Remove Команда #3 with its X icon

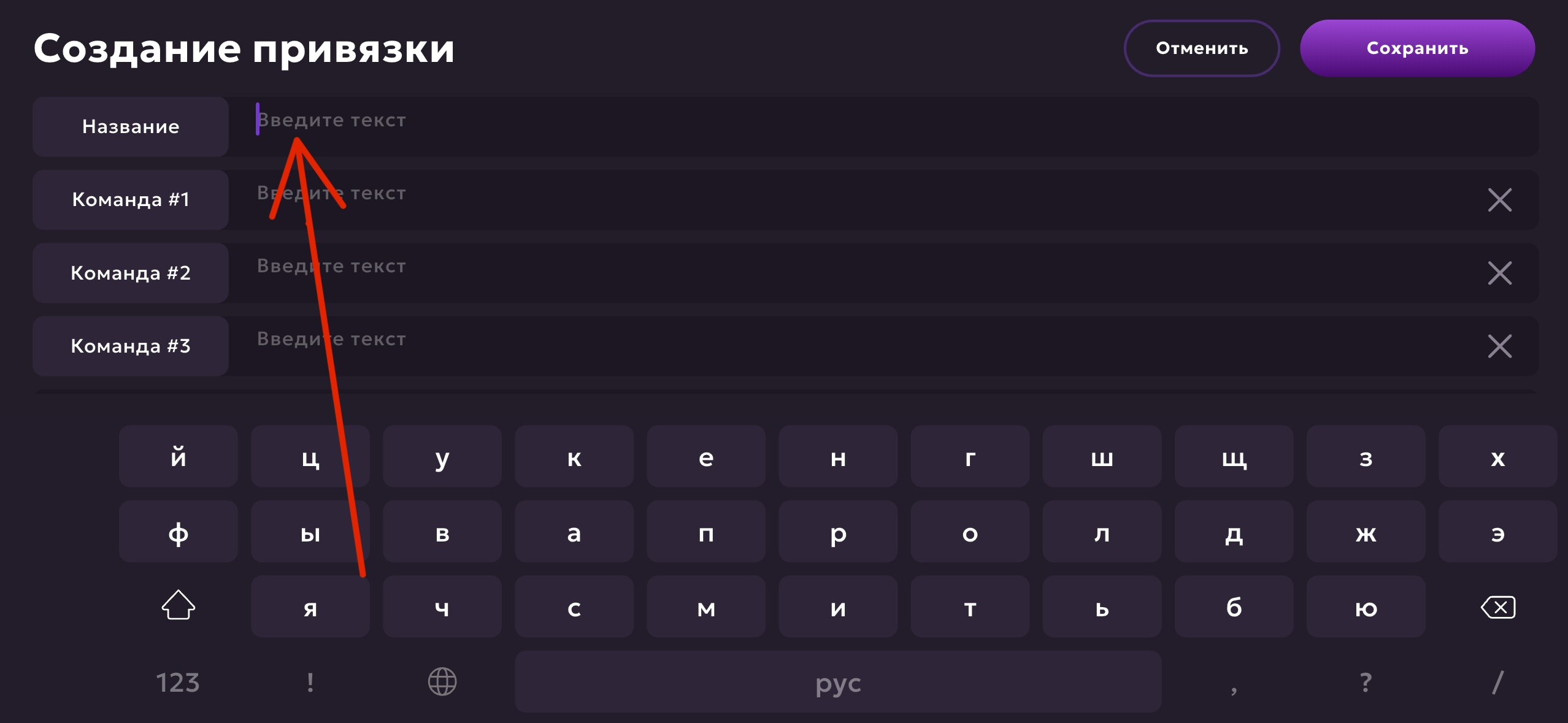[x=1499, y=346]
